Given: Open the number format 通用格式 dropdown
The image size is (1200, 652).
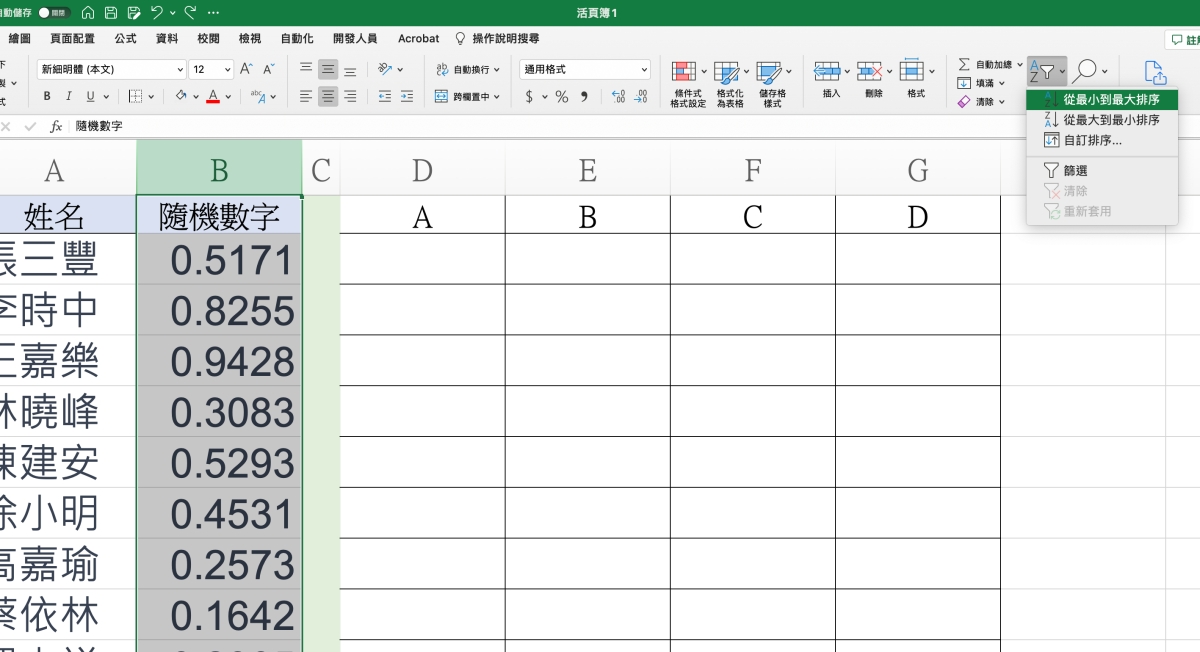Looking at the screenshot, I should click(585, 69).
